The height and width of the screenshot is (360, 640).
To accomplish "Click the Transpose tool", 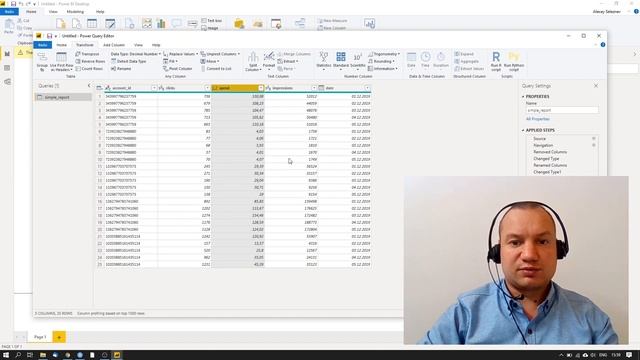I will point(87,54).
